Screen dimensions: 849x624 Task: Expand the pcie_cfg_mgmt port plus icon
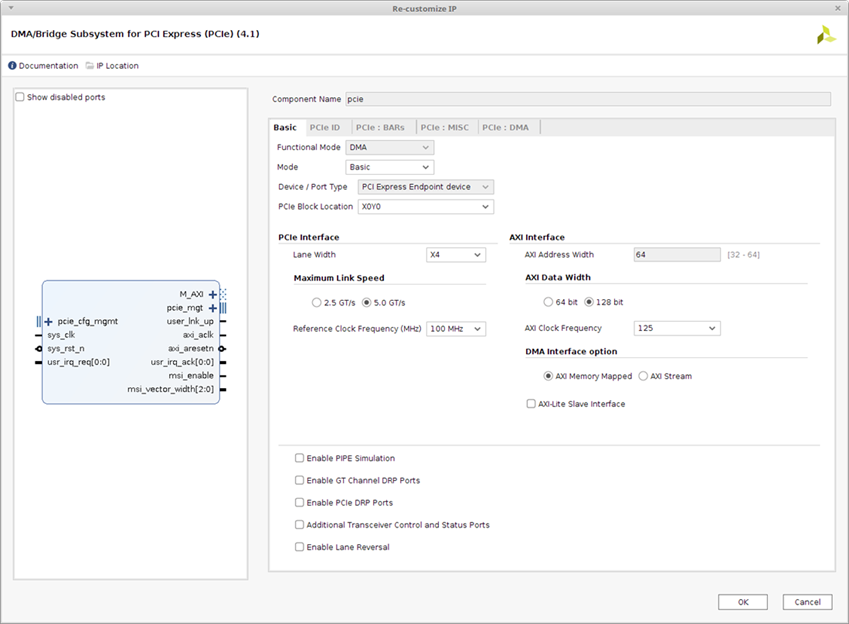(x=49, y=321)
